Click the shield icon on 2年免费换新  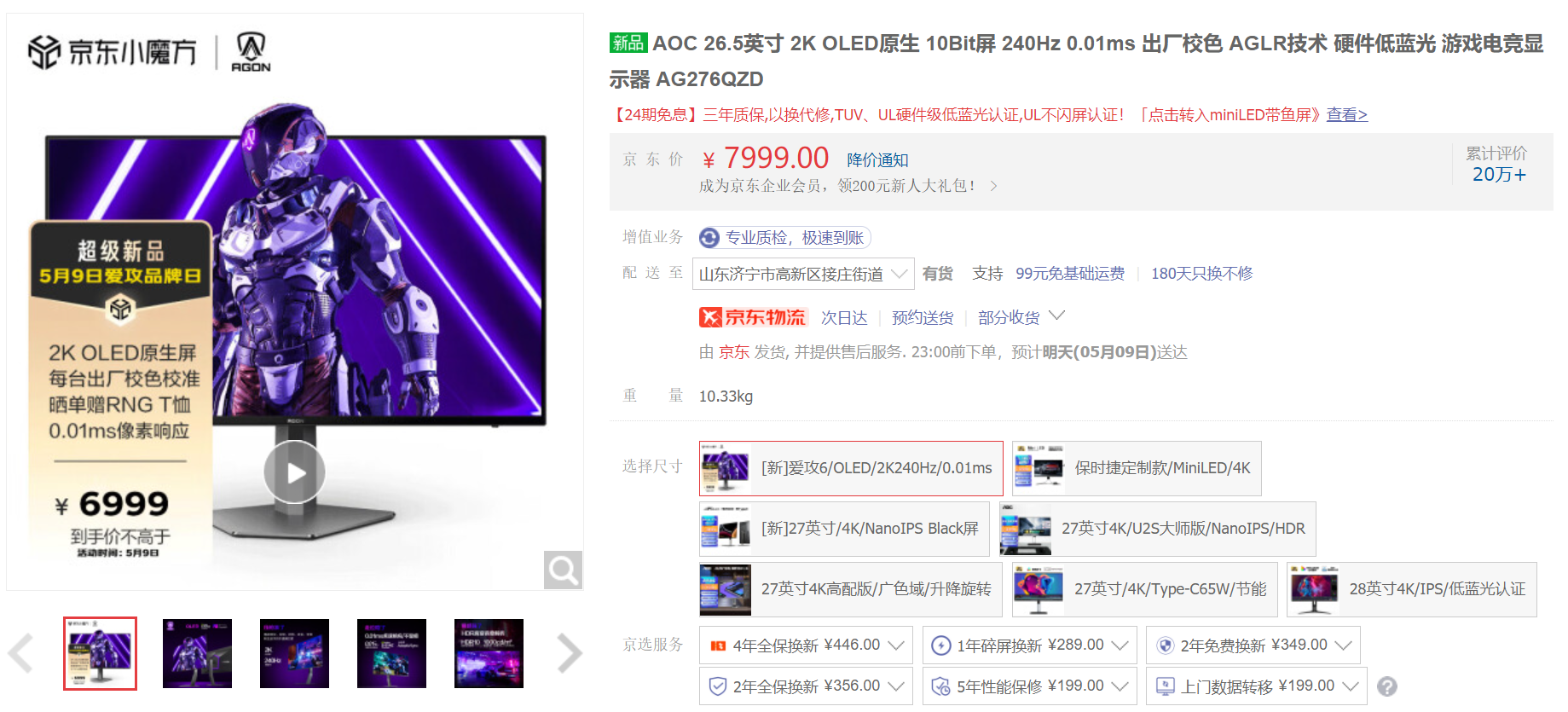click(1165, 645)
